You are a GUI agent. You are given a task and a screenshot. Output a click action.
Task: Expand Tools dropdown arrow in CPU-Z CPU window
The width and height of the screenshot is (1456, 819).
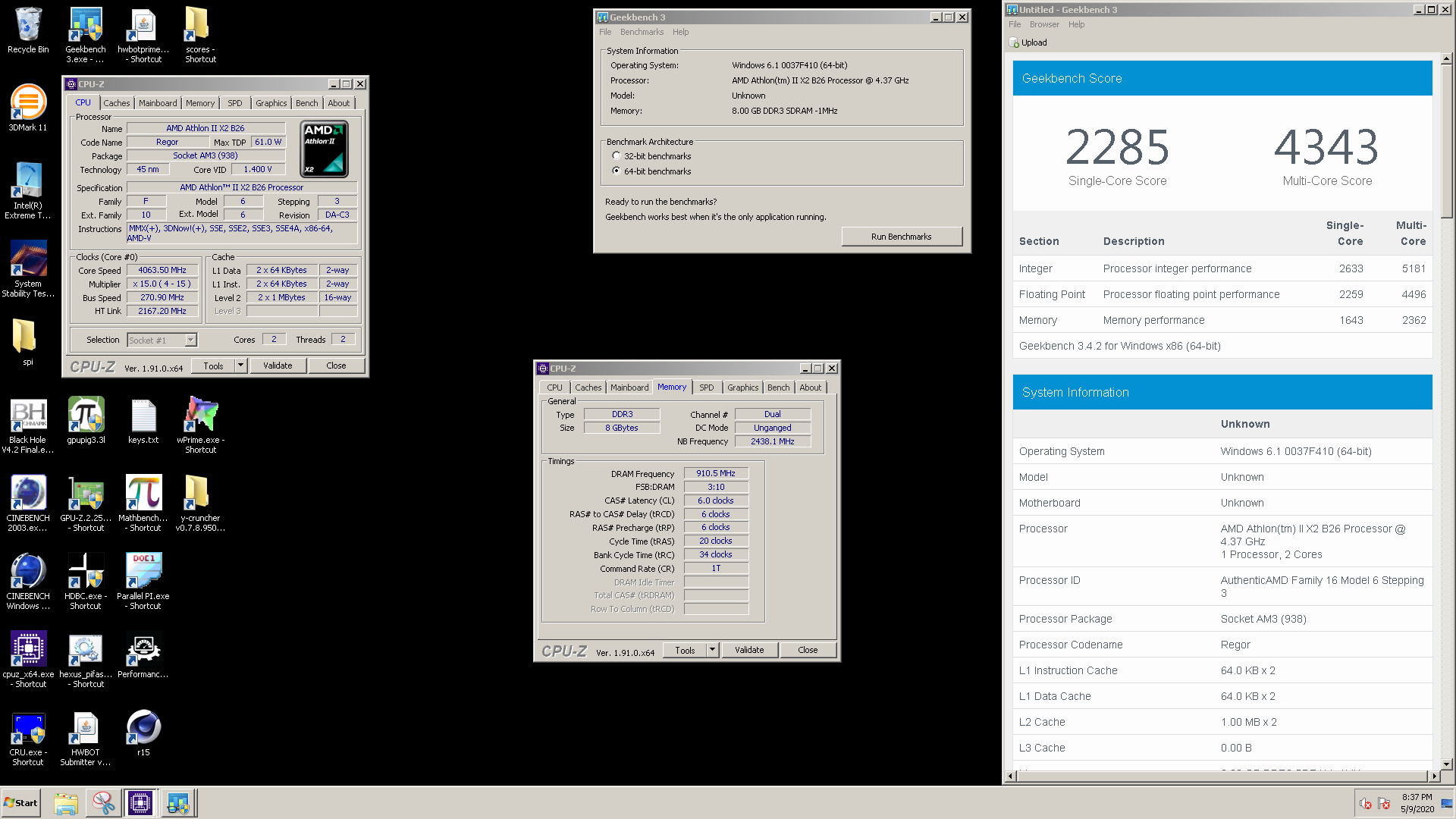(x=240, y=366)
